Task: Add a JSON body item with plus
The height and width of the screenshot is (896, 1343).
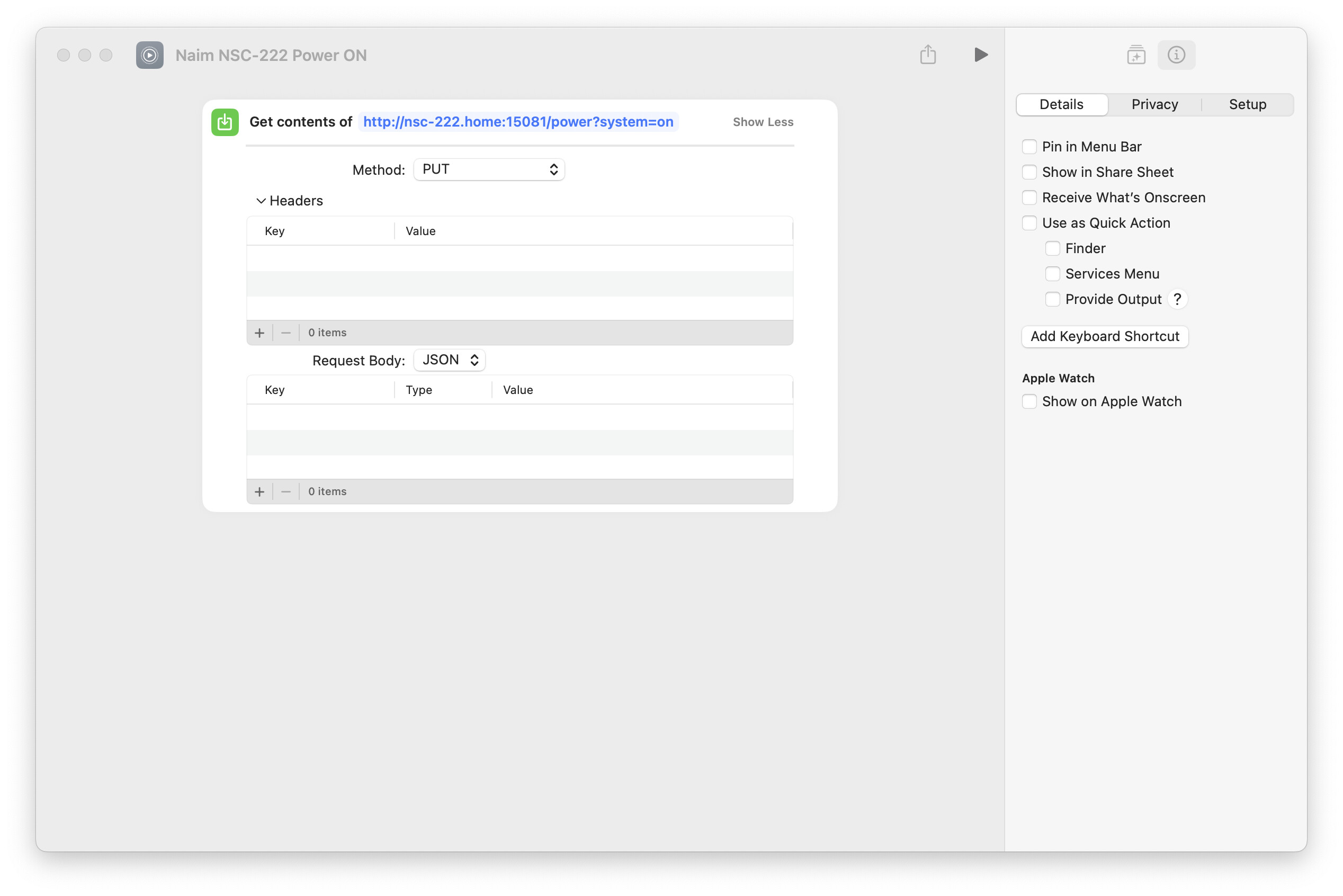Action: [x=259, y=491]
